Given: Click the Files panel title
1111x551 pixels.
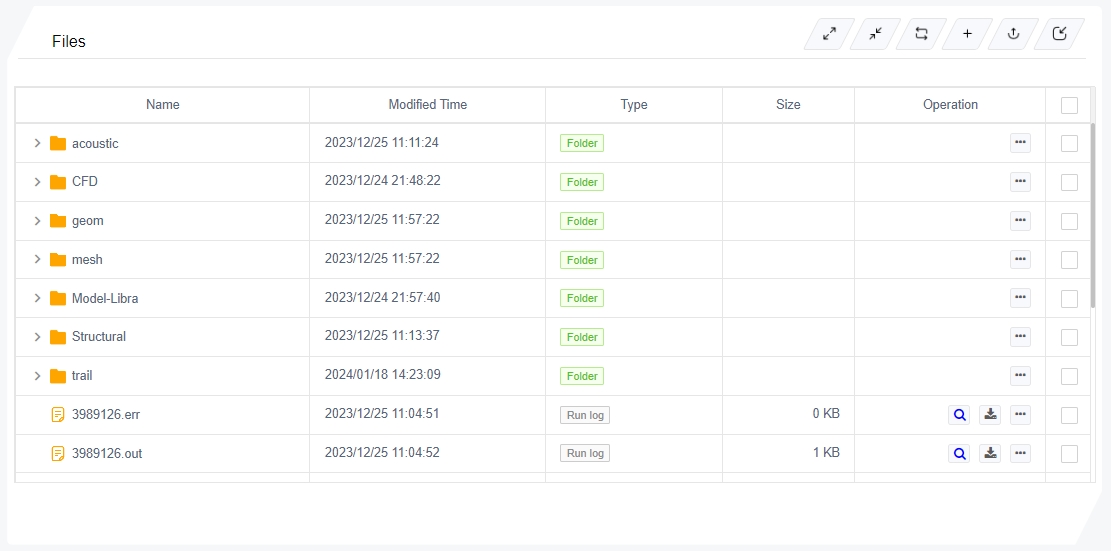Looking at the screenshot, I should pyautogui.click(x=69, y=42).
